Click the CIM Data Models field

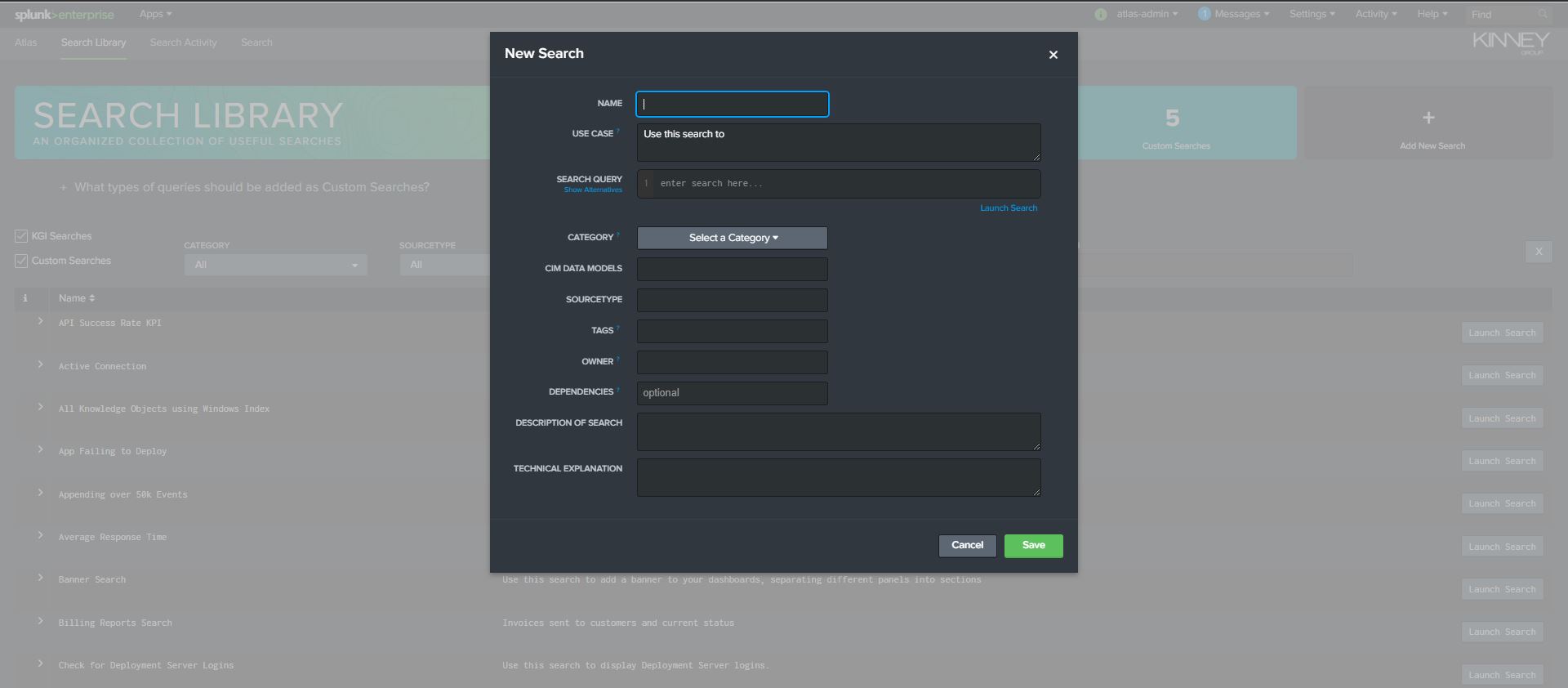[733, 269]
